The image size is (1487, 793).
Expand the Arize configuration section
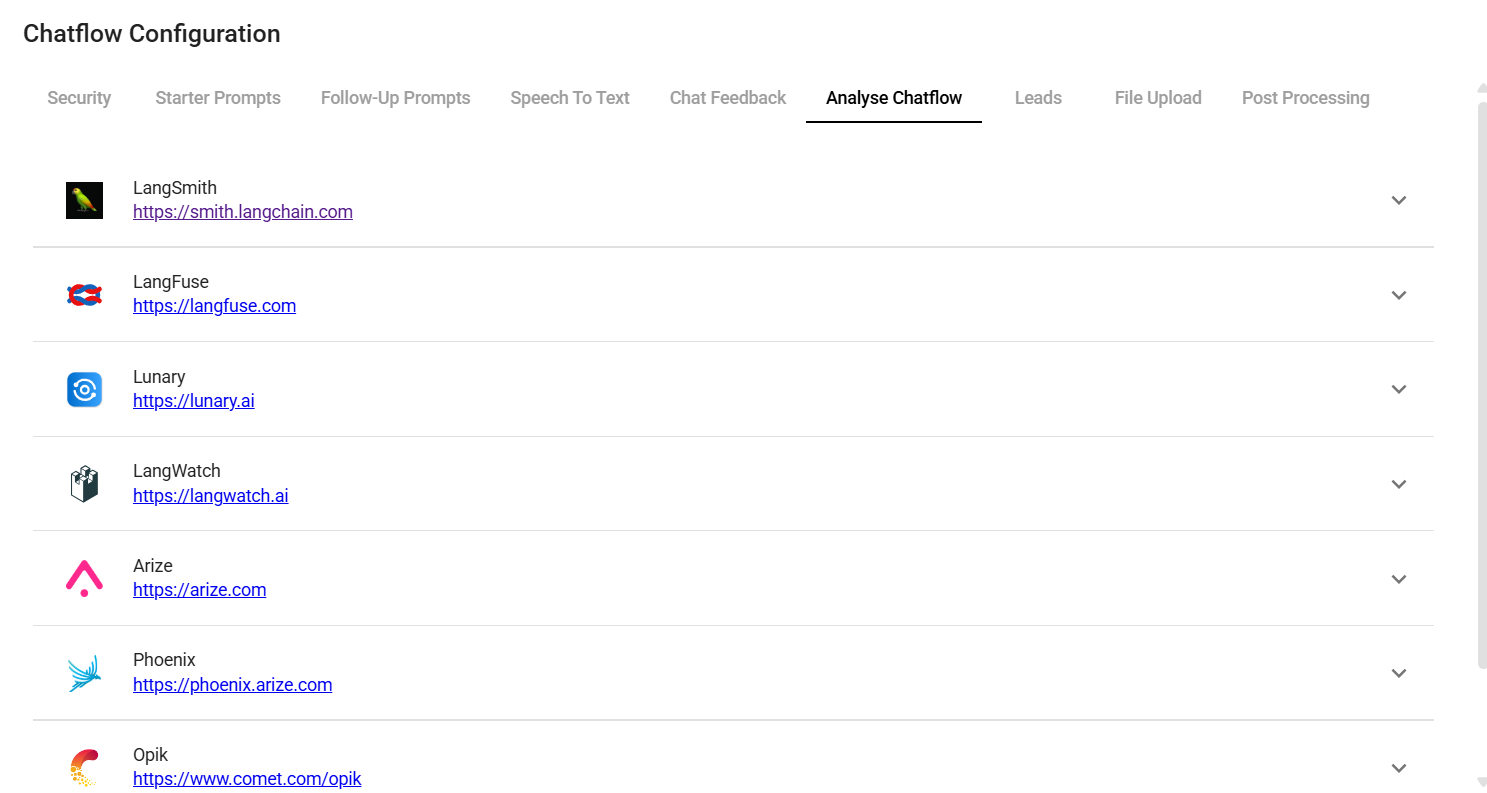coord(1399,578)
